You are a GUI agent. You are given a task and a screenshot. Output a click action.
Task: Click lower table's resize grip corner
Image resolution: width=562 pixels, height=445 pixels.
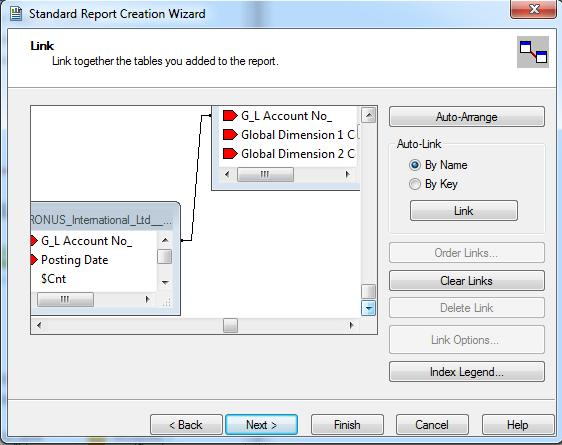point(166,302)
